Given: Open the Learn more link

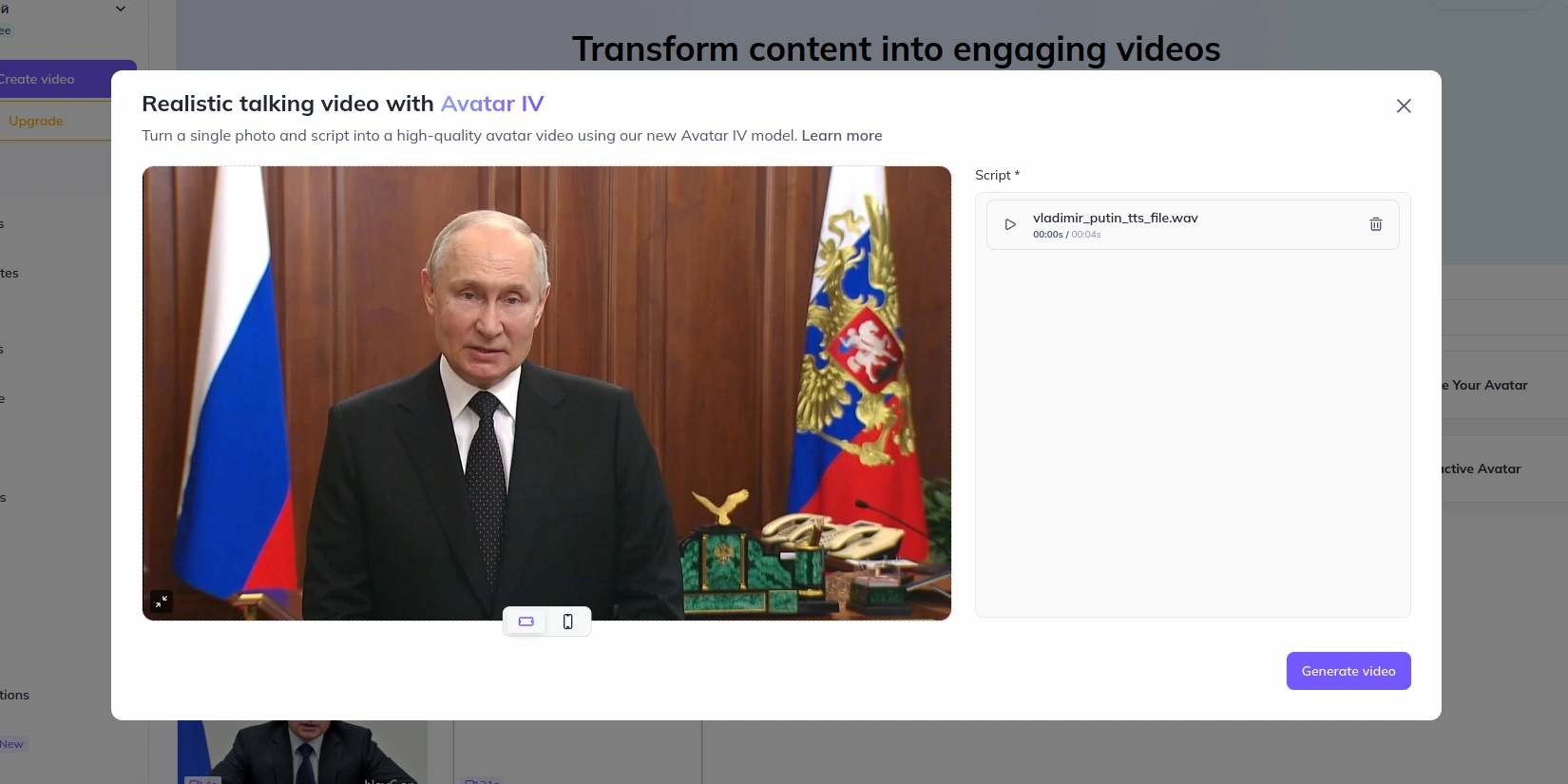Looking at the screenshot, I should [842, 135].
